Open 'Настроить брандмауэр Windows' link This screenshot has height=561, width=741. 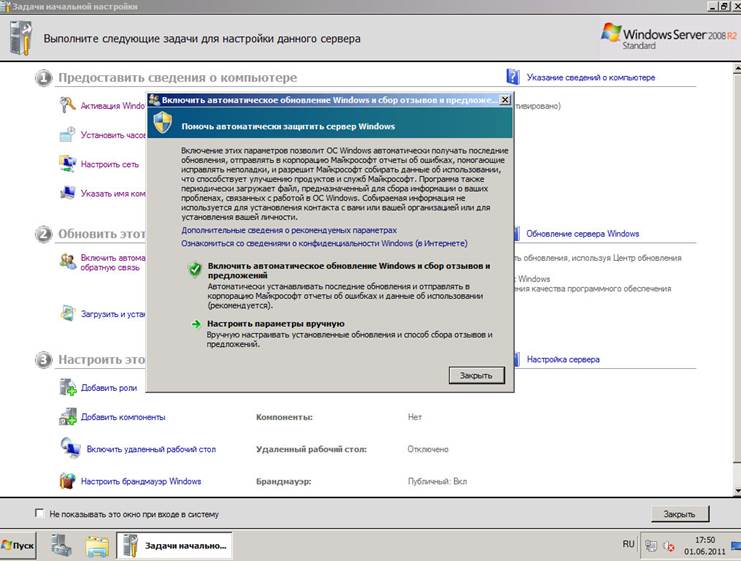click(x=141, y=481)
